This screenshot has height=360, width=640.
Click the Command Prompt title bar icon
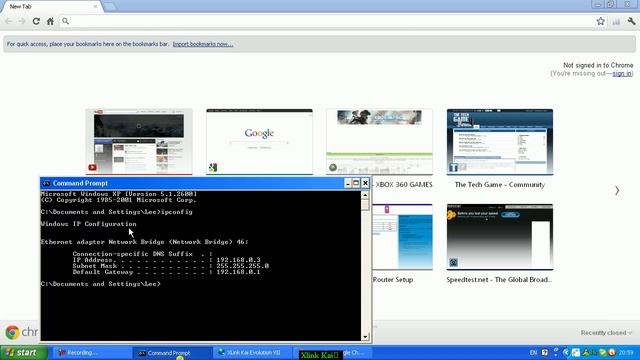point(46,183)
